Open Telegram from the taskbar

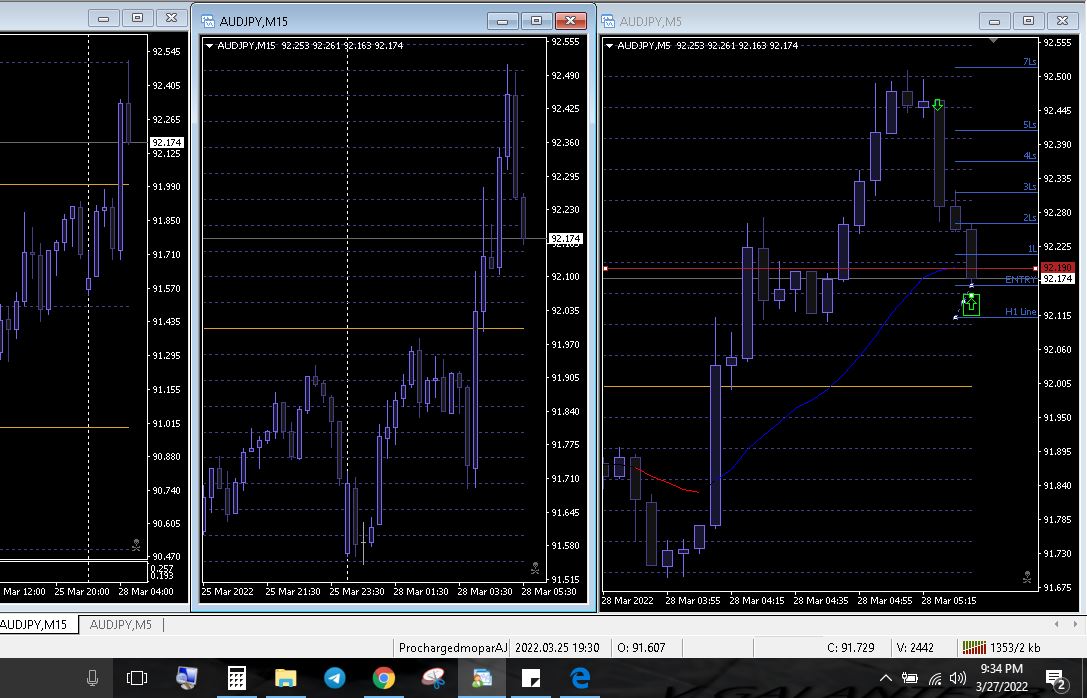(335, 678)
